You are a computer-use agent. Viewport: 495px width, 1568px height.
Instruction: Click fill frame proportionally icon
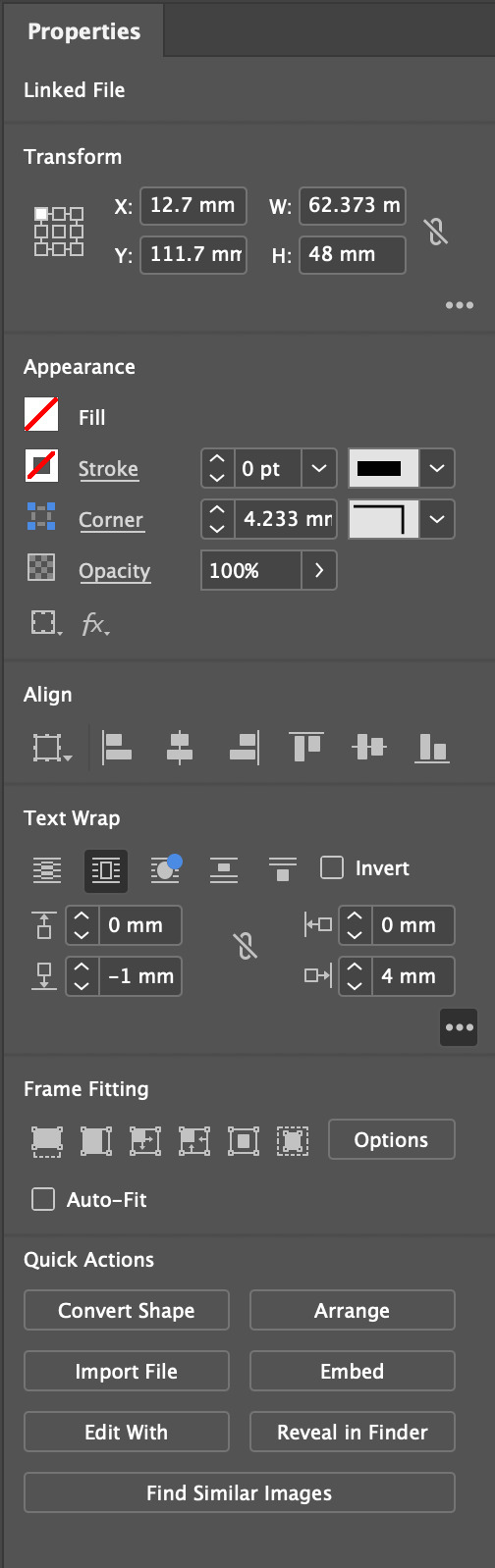(x=47, y=1140)
